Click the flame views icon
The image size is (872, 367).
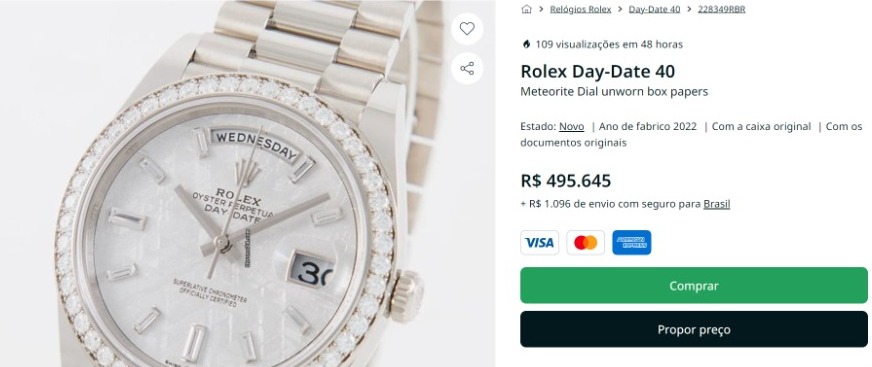tap(526, 44)
